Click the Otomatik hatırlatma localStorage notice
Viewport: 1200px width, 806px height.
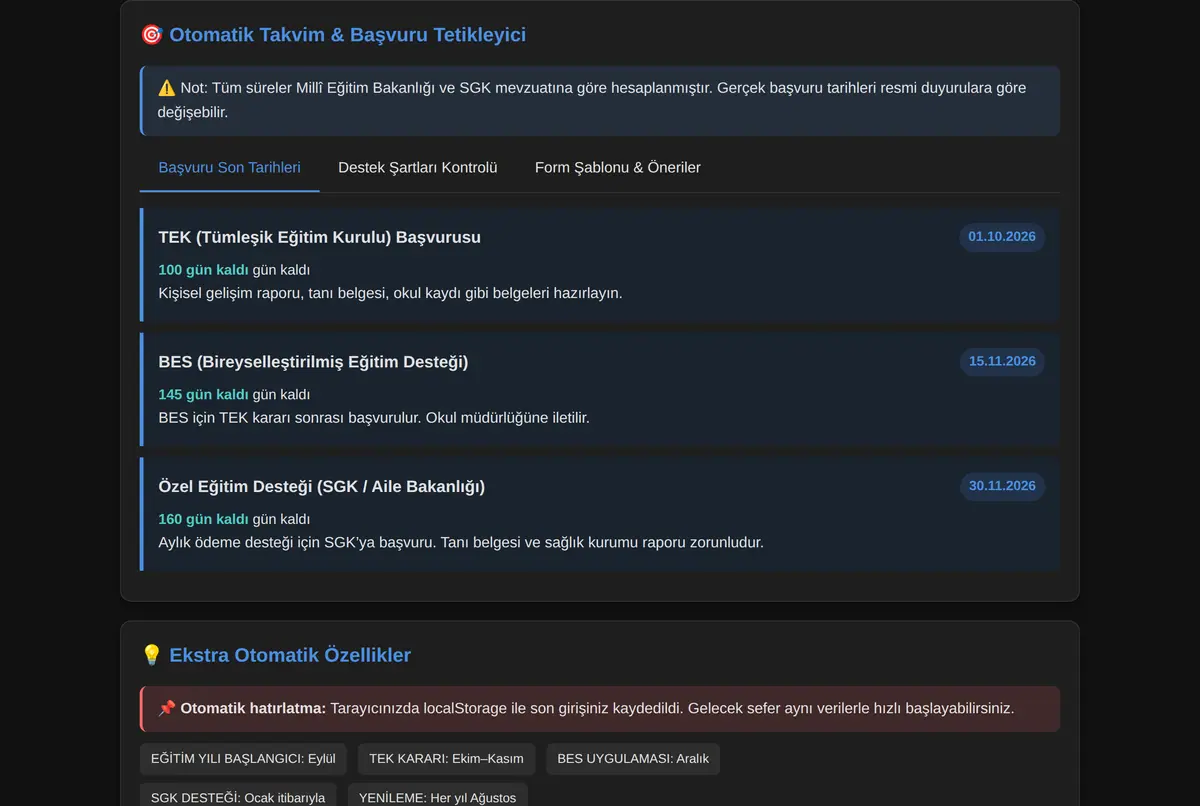pos(600,709)
